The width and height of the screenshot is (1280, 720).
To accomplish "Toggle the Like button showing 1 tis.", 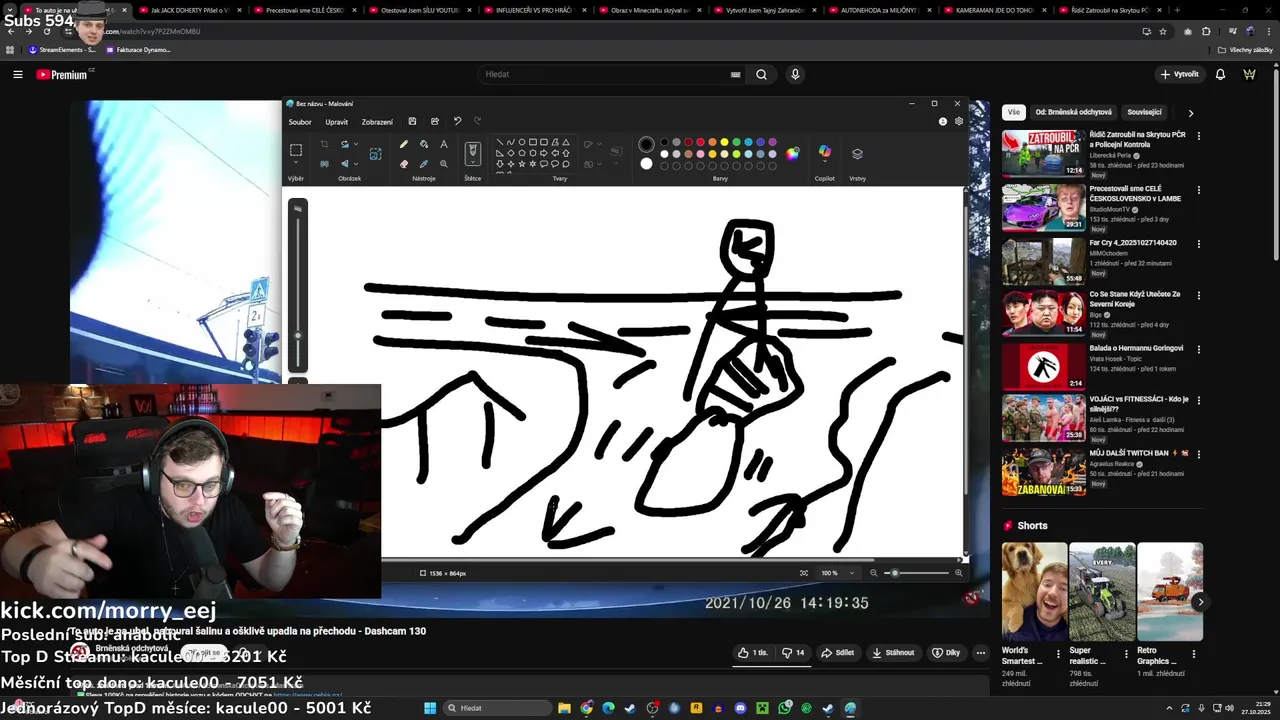I will (x=753, y=653).
